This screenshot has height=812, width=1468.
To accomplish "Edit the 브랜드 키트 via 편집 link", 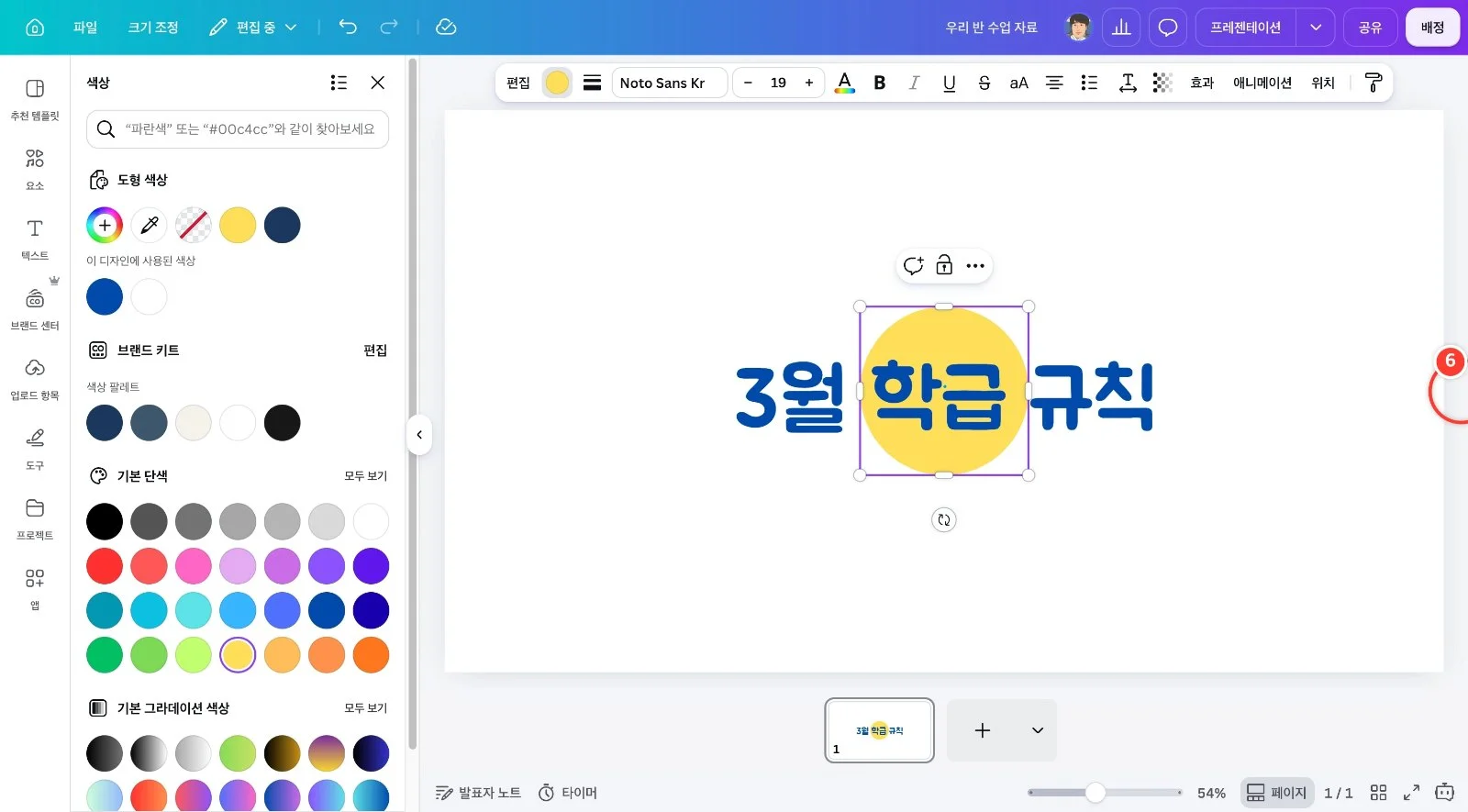I will 375,350.
